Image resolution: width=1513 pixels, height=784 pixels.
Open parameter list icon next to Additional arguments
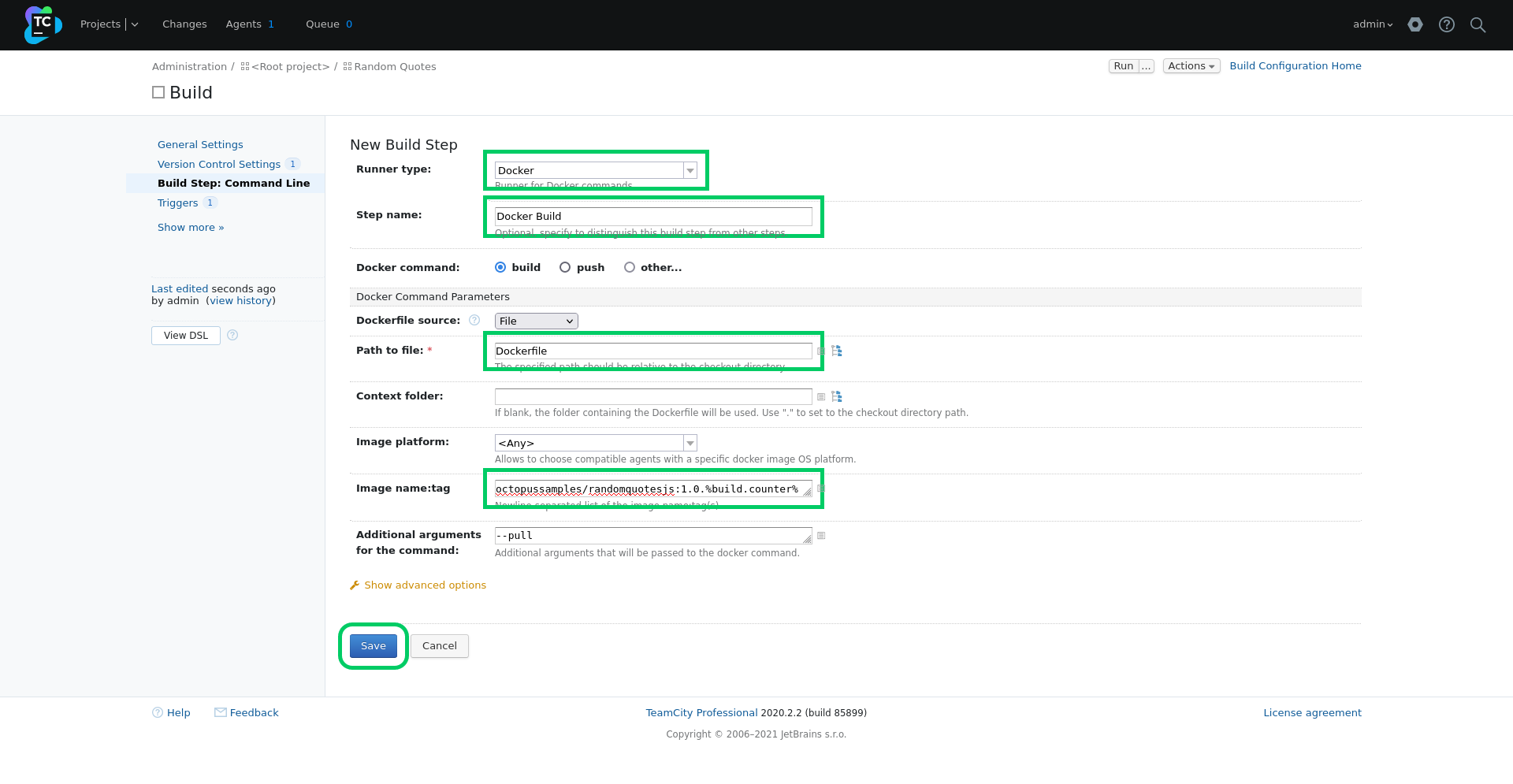[821, 535]
